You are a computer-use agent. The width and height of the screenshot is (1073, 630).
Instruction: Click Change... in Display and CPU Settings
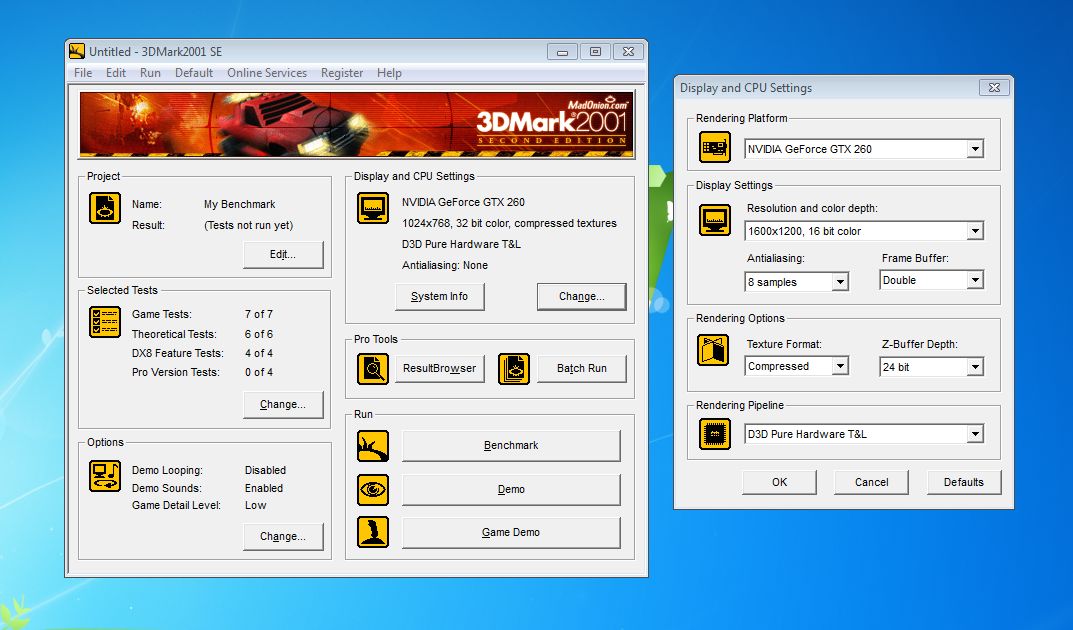click(x=582, y=296)
